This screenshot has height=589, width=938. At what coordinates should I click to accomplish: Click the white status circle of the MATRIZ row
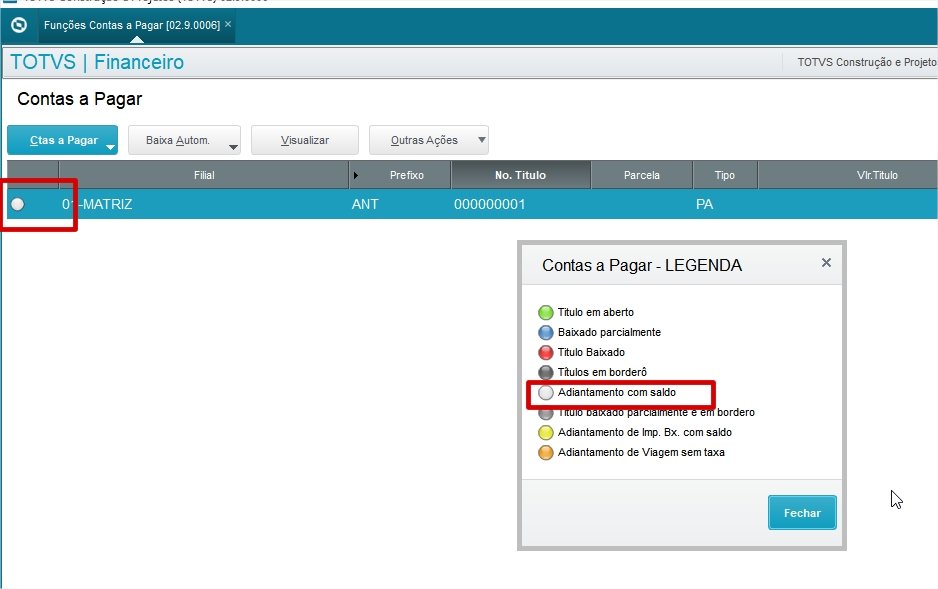point(18,205)
